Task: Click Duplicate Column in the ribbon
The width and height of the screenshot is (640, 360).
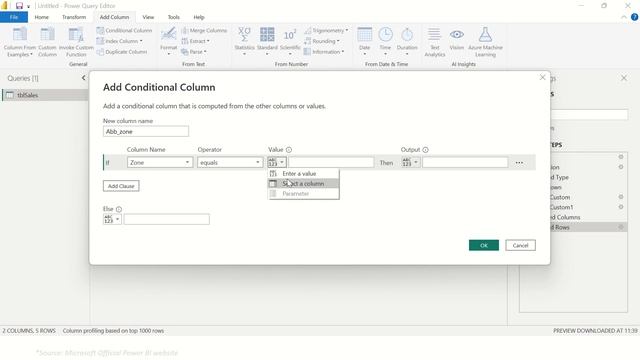Action: coord(122,52)
